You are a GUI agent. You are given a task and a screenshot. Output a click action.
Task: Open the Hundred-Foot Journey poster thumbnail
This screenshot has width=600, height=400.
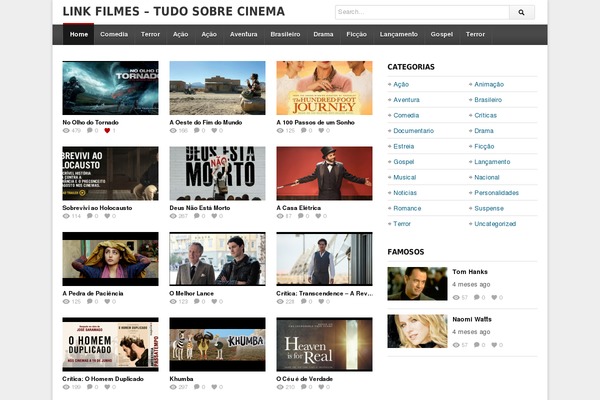pos(324,88)
